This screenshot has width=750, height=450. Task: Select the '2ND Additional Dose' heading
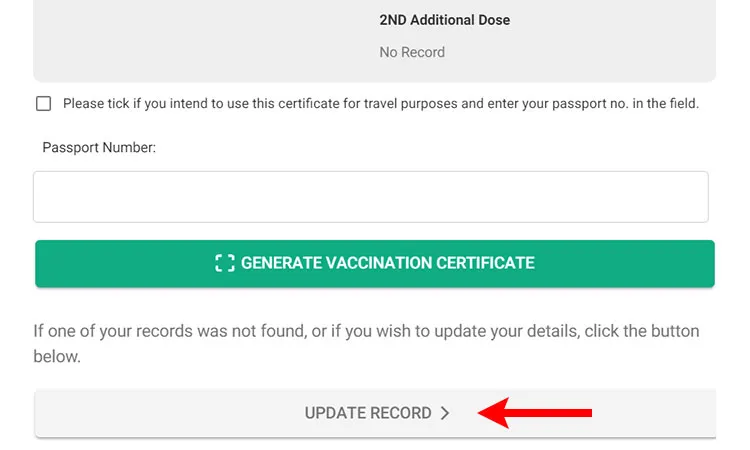pyautogui.click(x=445, y=20)
